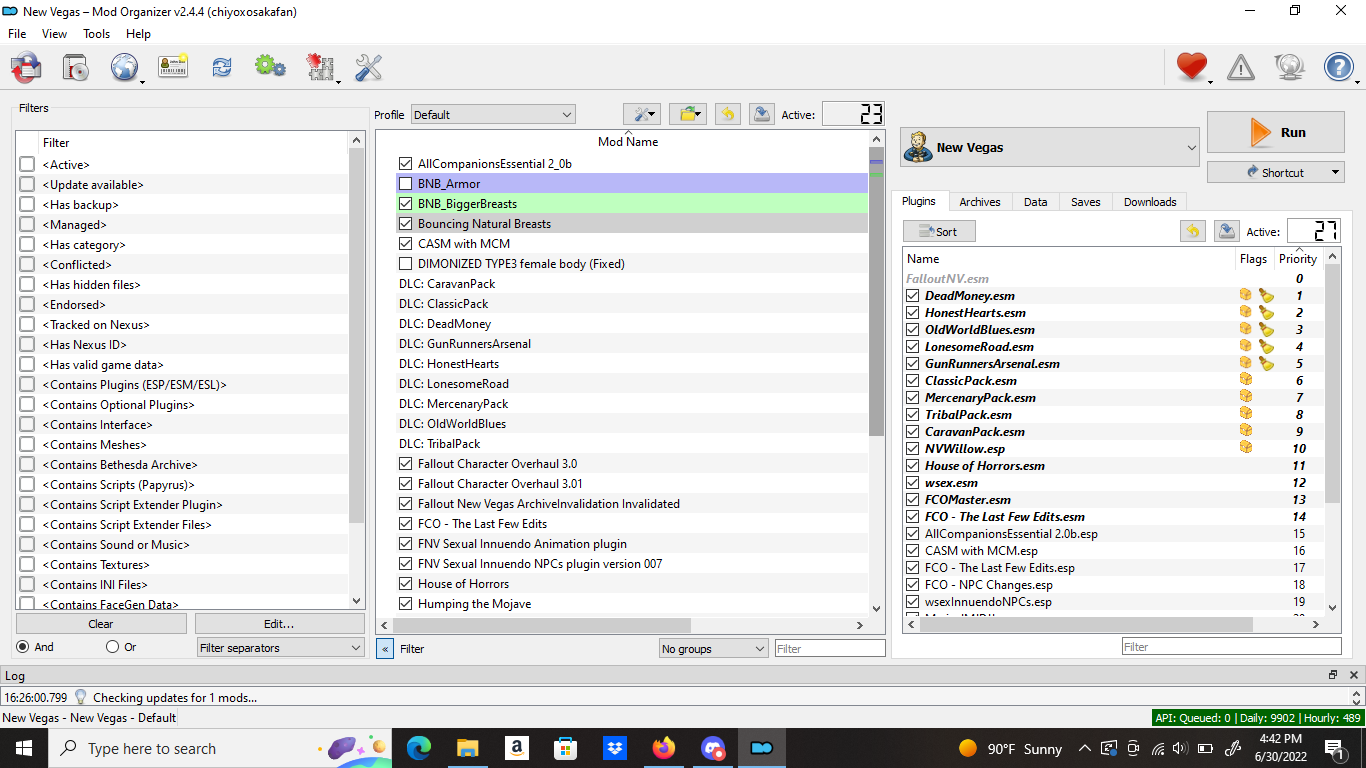Open the New Vegas executable dropdown
The image size is (1366, 768).
click(x=1050, y=147)
